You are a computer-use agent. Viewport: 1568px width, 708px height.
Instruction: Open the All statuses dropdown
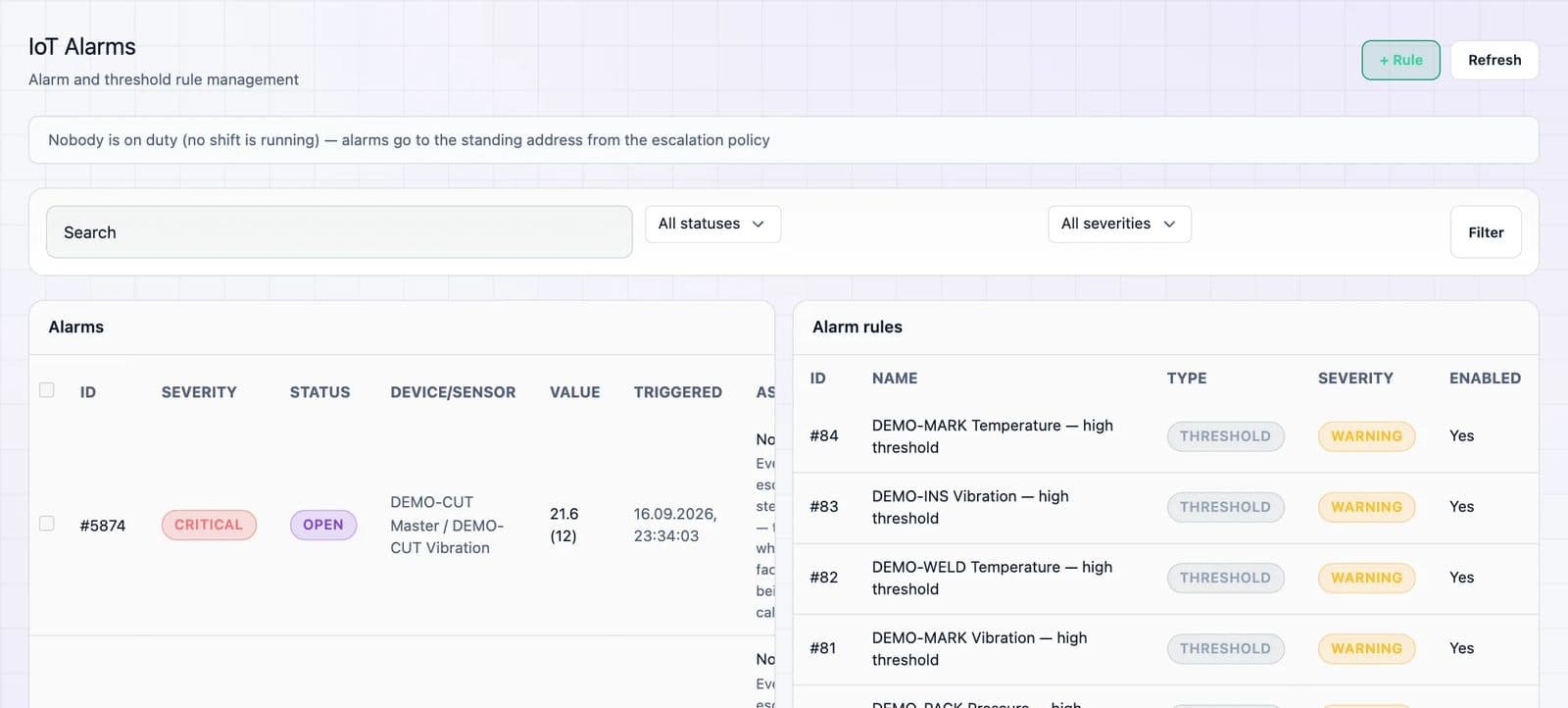(712, 224)
